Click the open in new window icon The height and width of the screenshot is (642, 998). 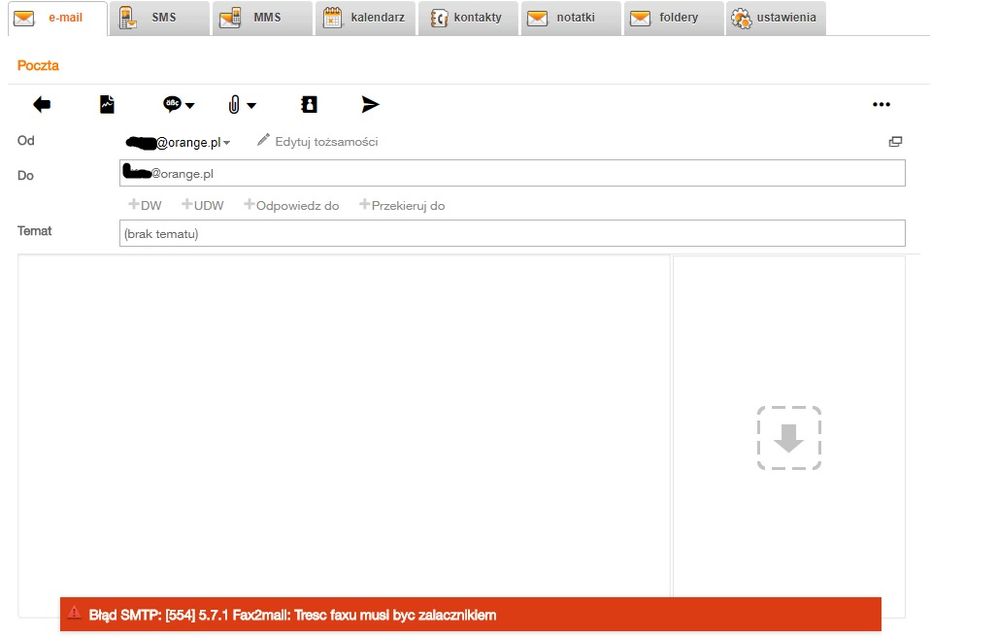pos(895,142)
